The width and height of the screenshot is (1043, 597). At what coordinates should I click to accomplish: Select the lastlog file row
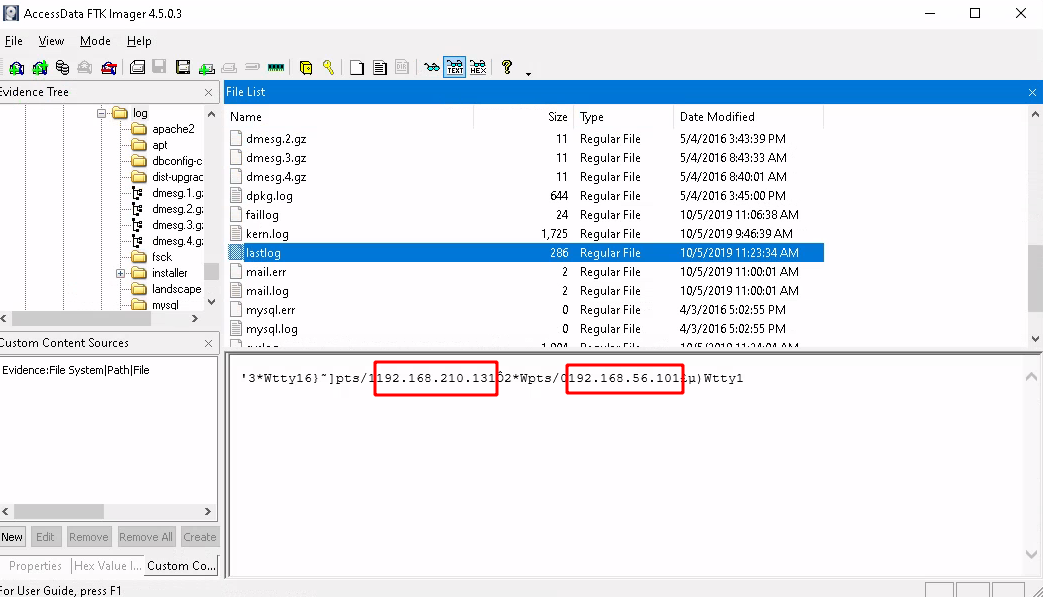coord(525,253)
